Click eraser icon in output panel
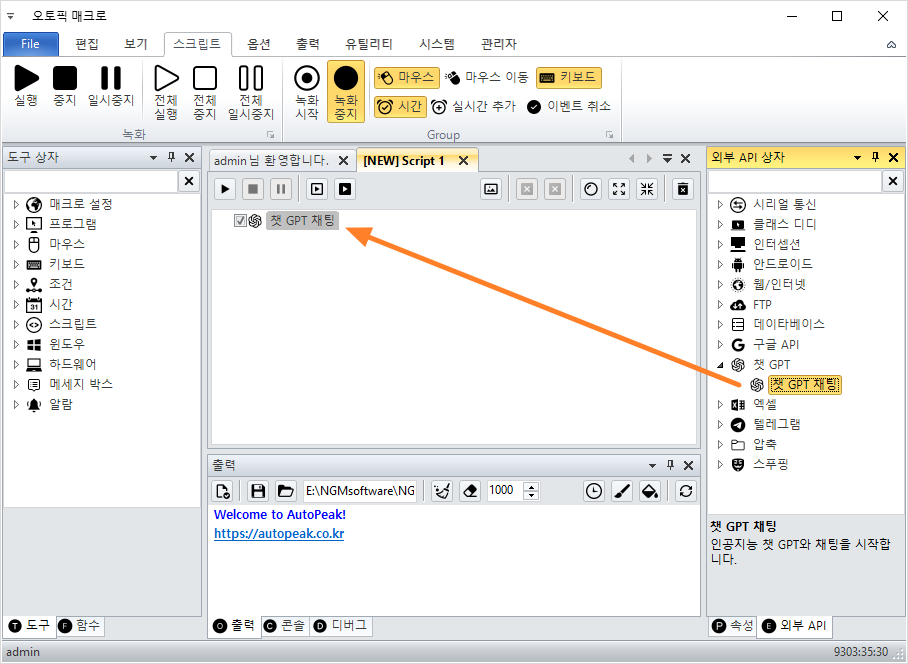Image resolution: width=908 pixels, height=664 pixels. (x=470, y=491)
